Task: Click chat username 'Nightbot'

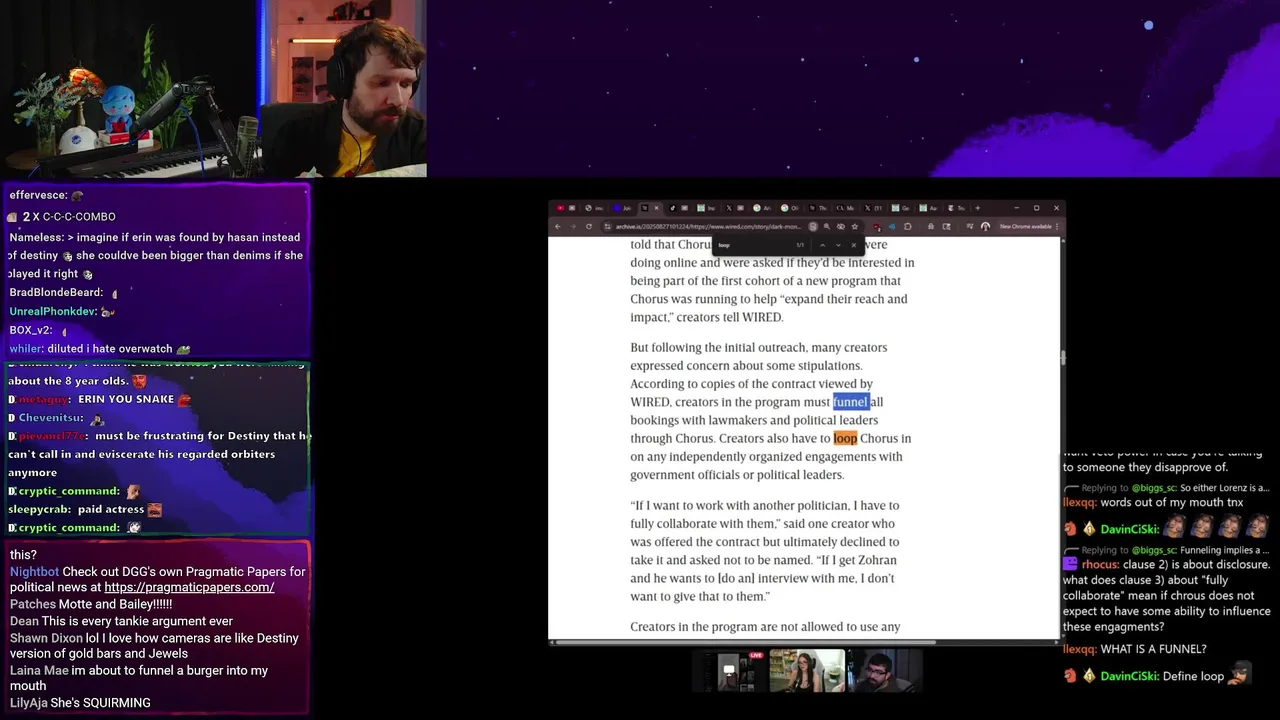Action: 34,572
